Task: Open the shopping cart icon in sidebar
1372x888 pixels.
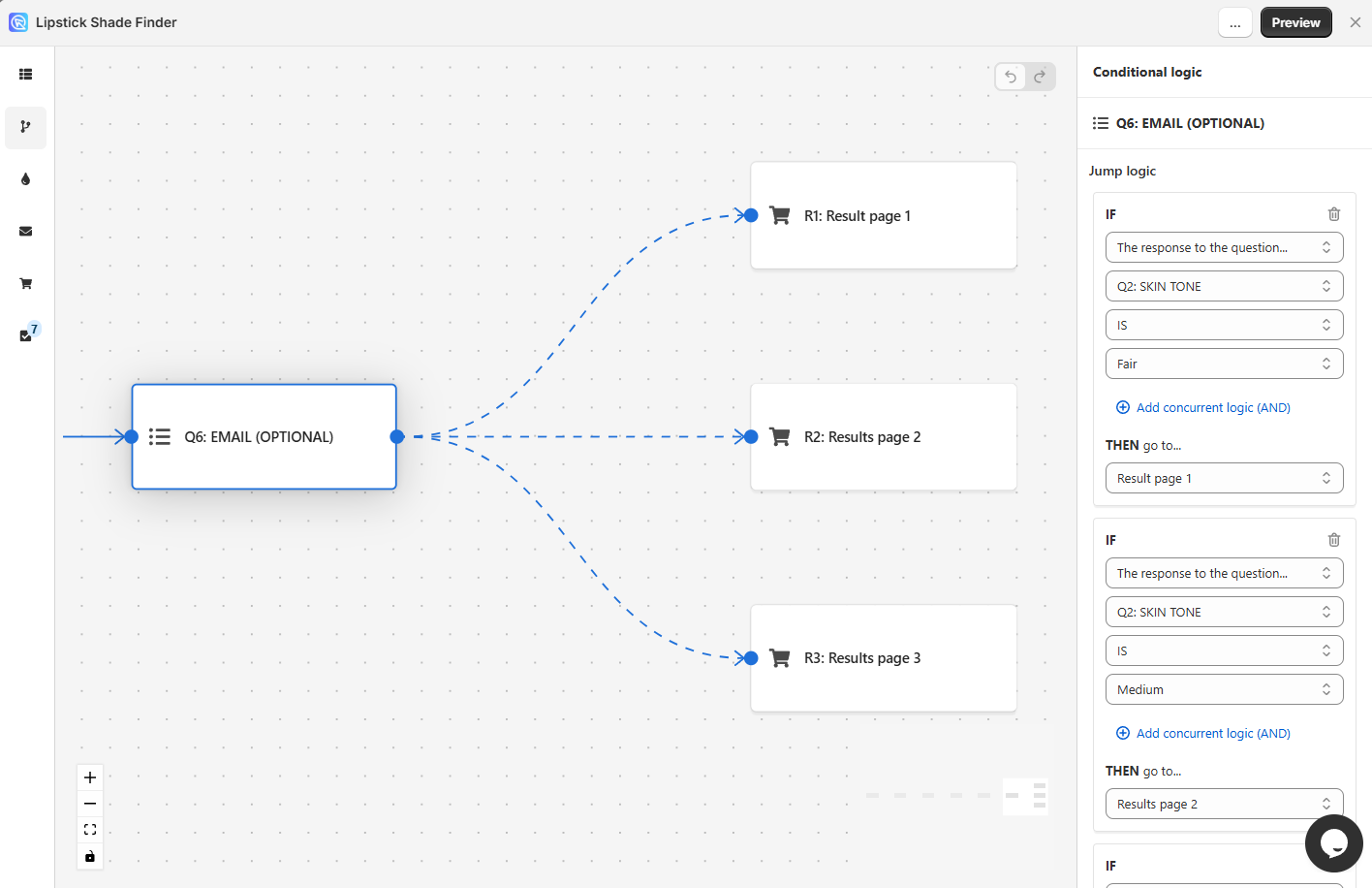Action: pos(26,284)
